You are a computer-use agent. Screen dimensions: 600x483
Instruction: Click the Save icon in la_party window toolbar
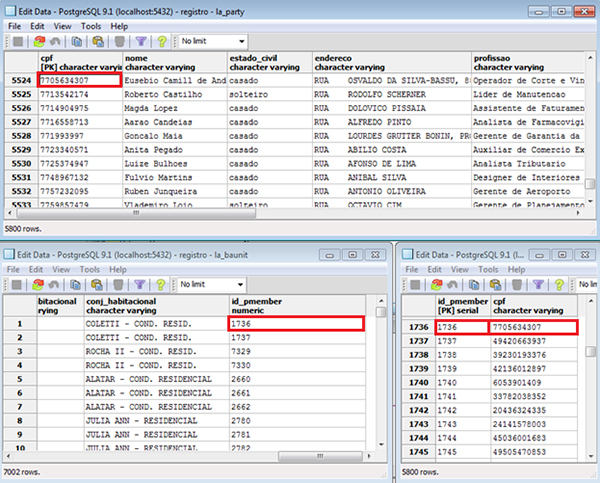(18, 42)
